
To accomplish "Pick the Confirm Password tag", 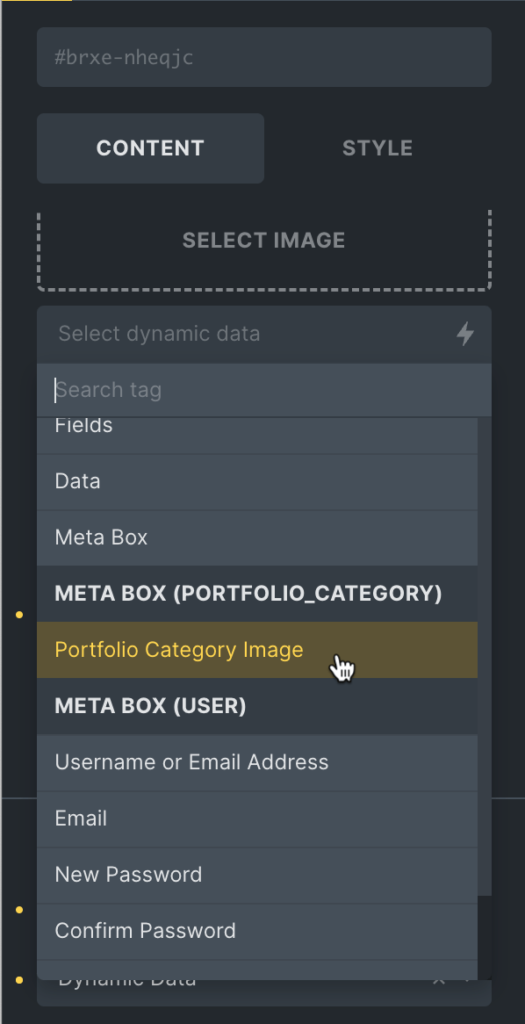I will [x=257, y=931].
